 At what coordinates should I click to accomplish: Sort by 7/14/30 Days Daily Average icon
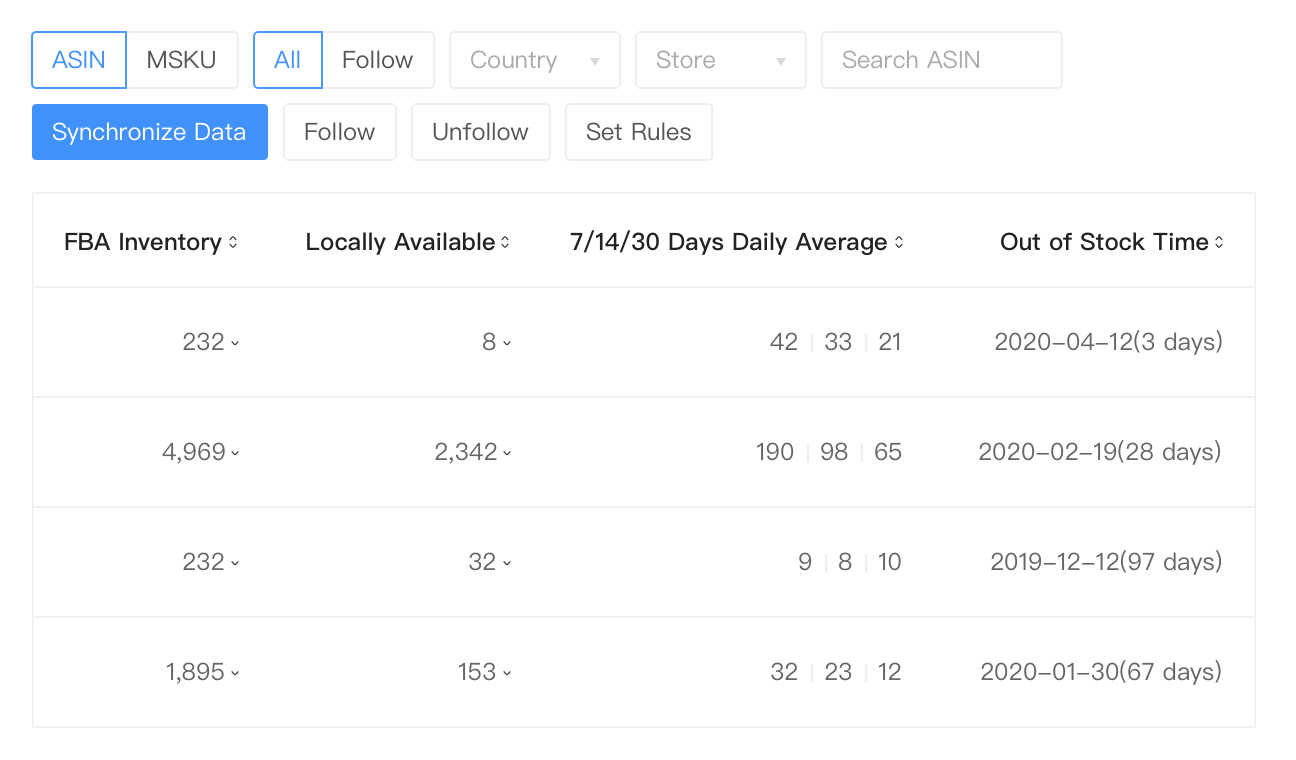[899, 242]
